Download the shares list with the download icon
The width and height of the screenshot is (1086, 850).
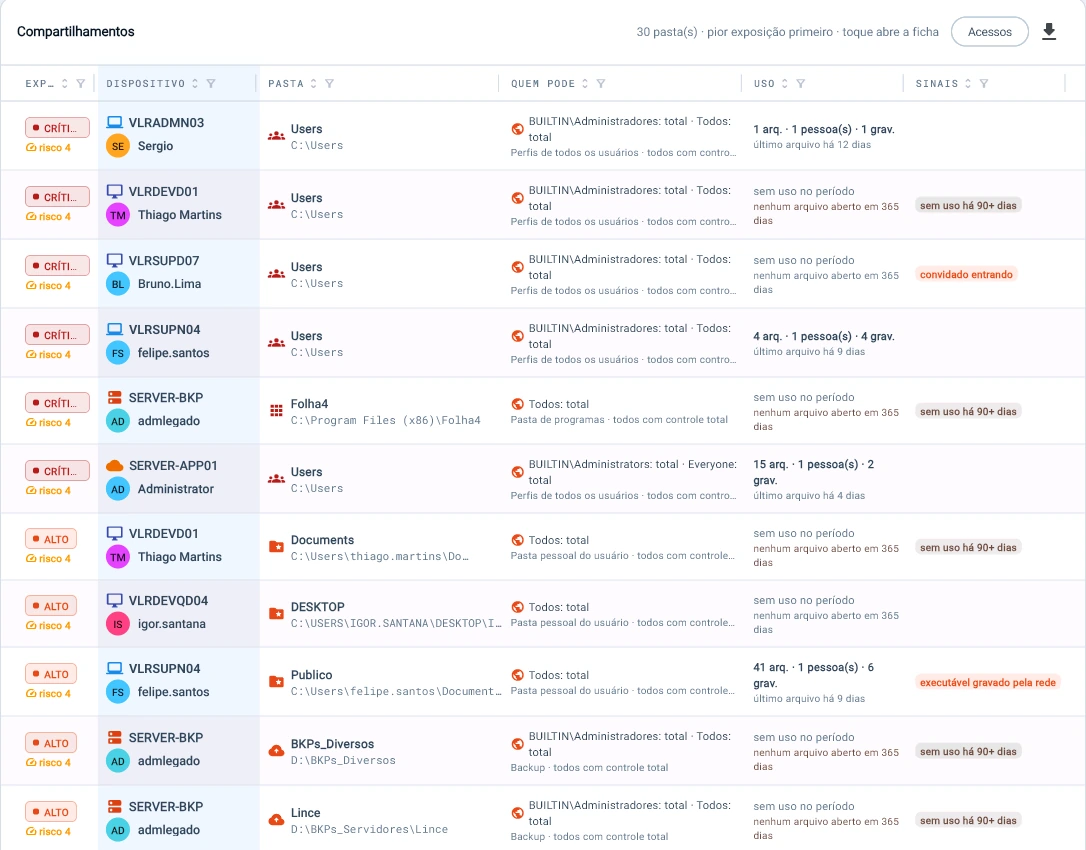click(1049, 31)
